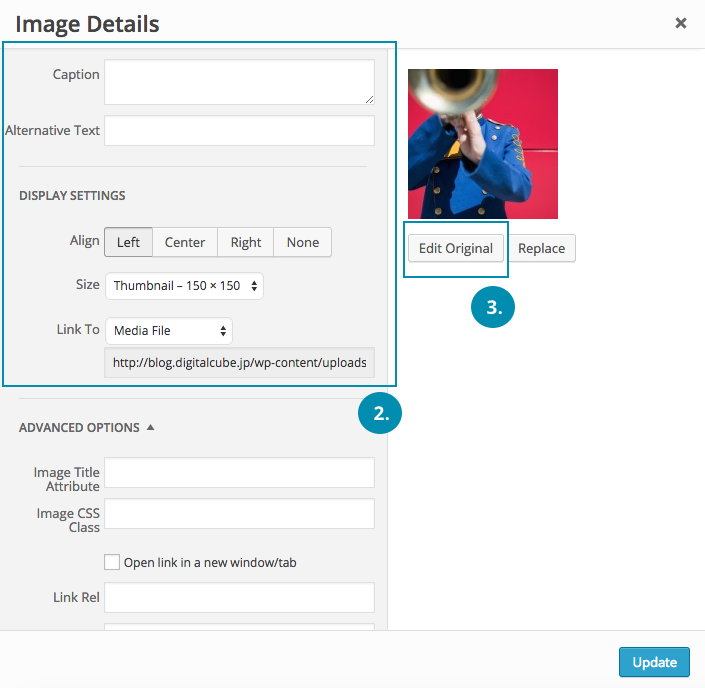The height and width of the screenshot is (688, 705).
Task: Open the Link To Media File dropdown
Action: (x=168, y=330)
